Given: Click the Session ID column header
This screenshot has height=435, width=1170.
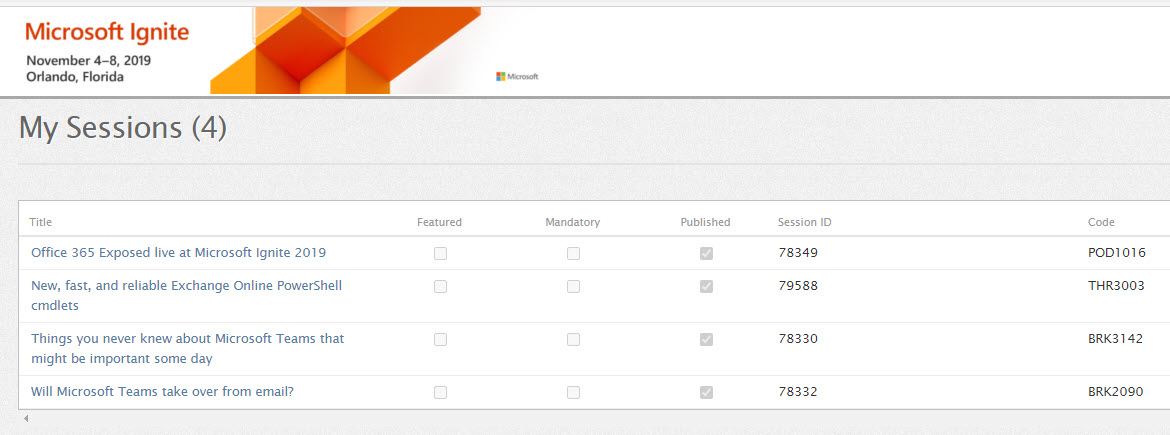Looking at the screenshot, I should [x=804, y=222].
